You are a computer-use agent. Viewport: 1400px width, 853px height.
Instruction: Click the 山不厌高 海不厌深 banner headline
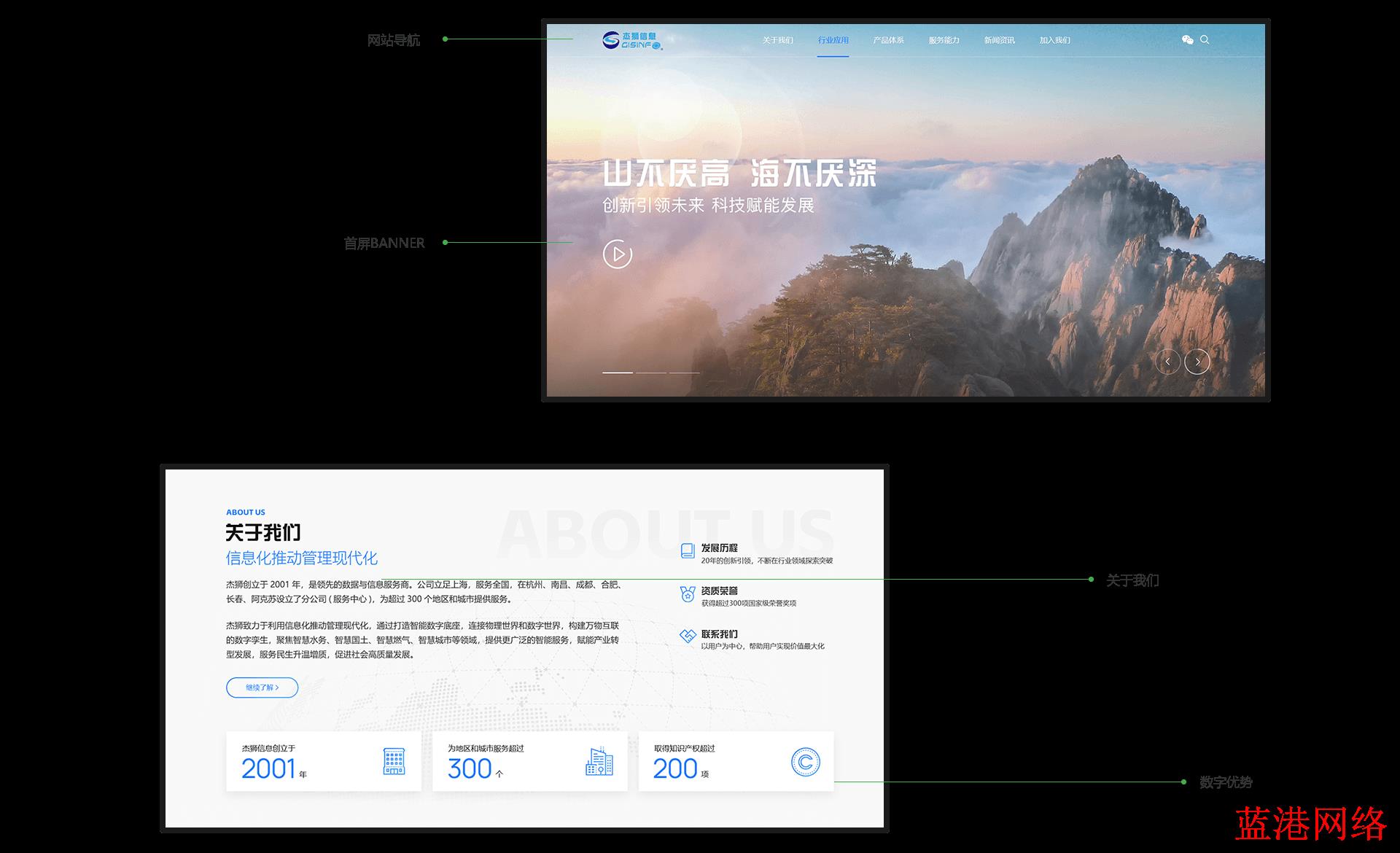click(x=739, y=174)
